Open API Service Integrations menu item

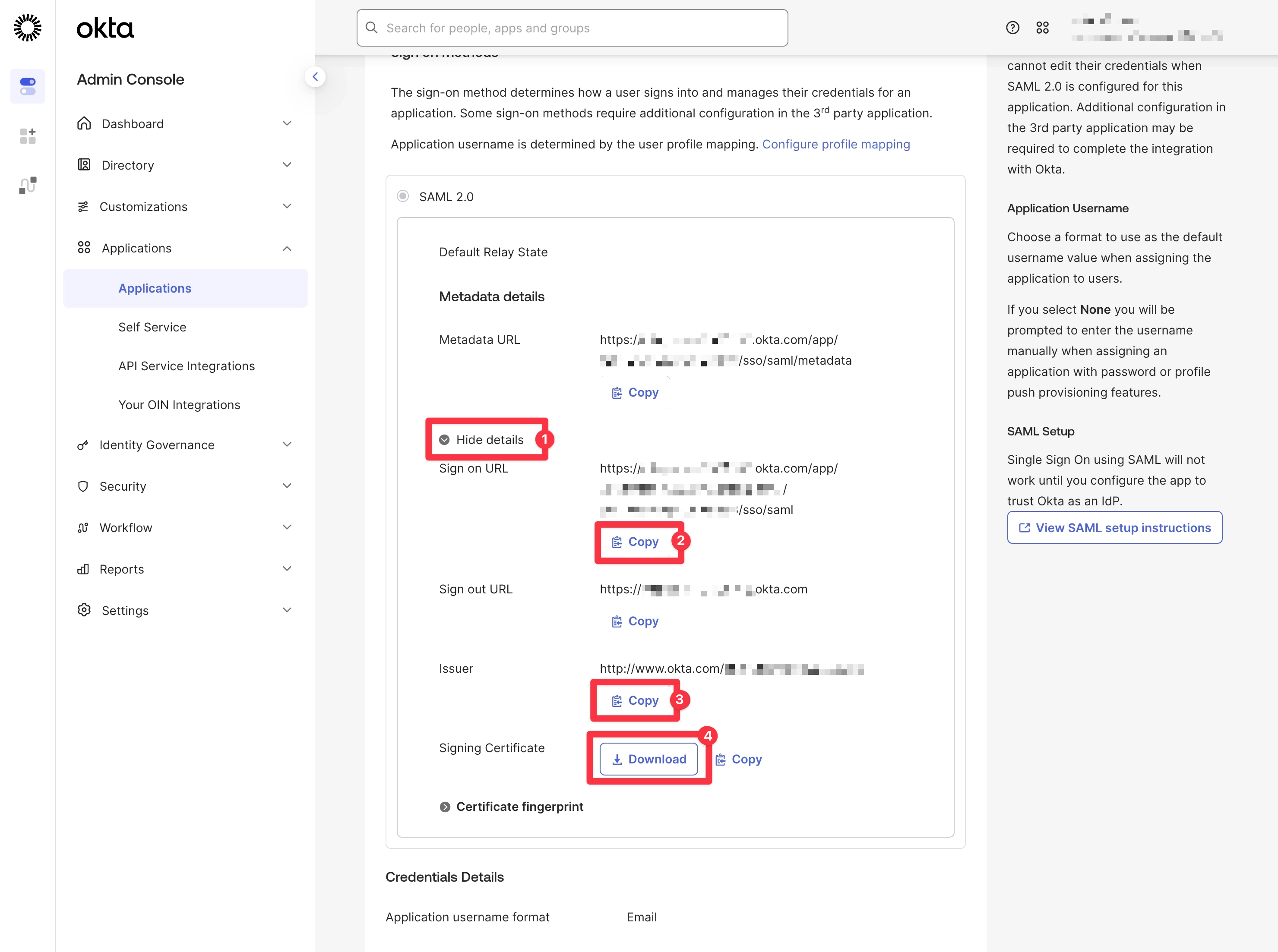coord(186,366)
